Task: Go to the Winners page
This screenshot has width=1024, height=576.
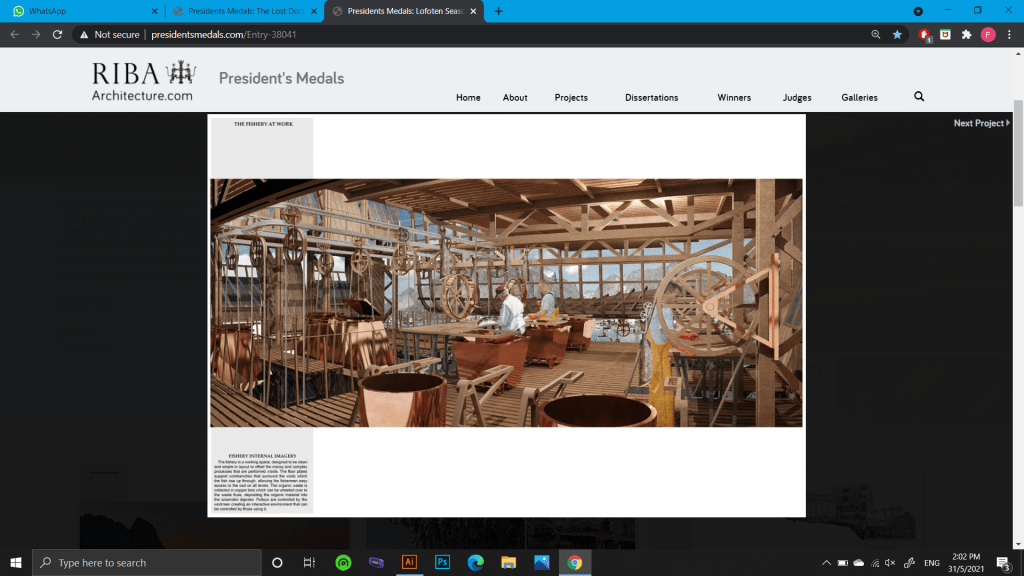Action: point(734,98)
